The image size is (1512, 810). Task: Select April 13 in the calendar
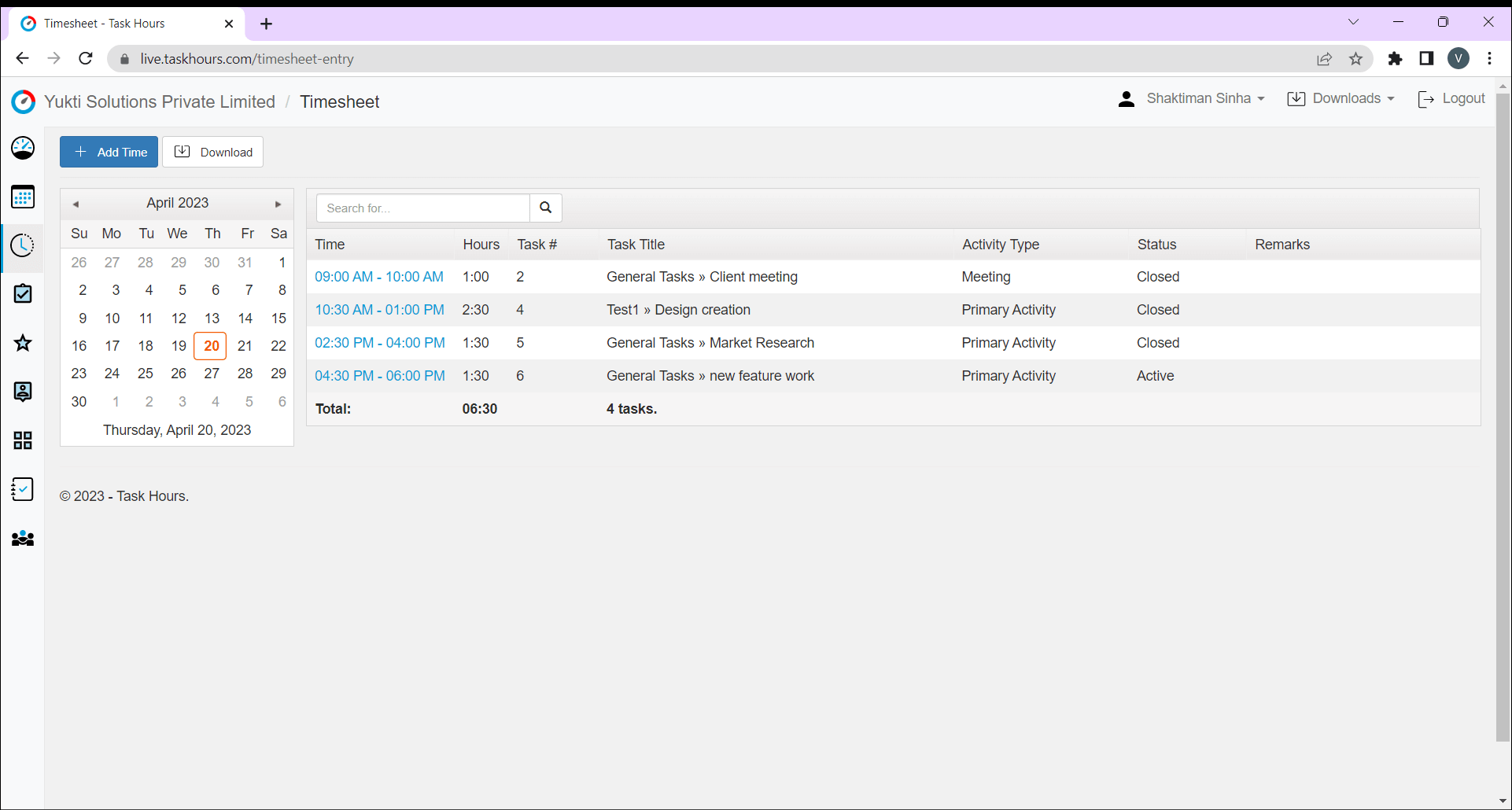pos(212,318)
